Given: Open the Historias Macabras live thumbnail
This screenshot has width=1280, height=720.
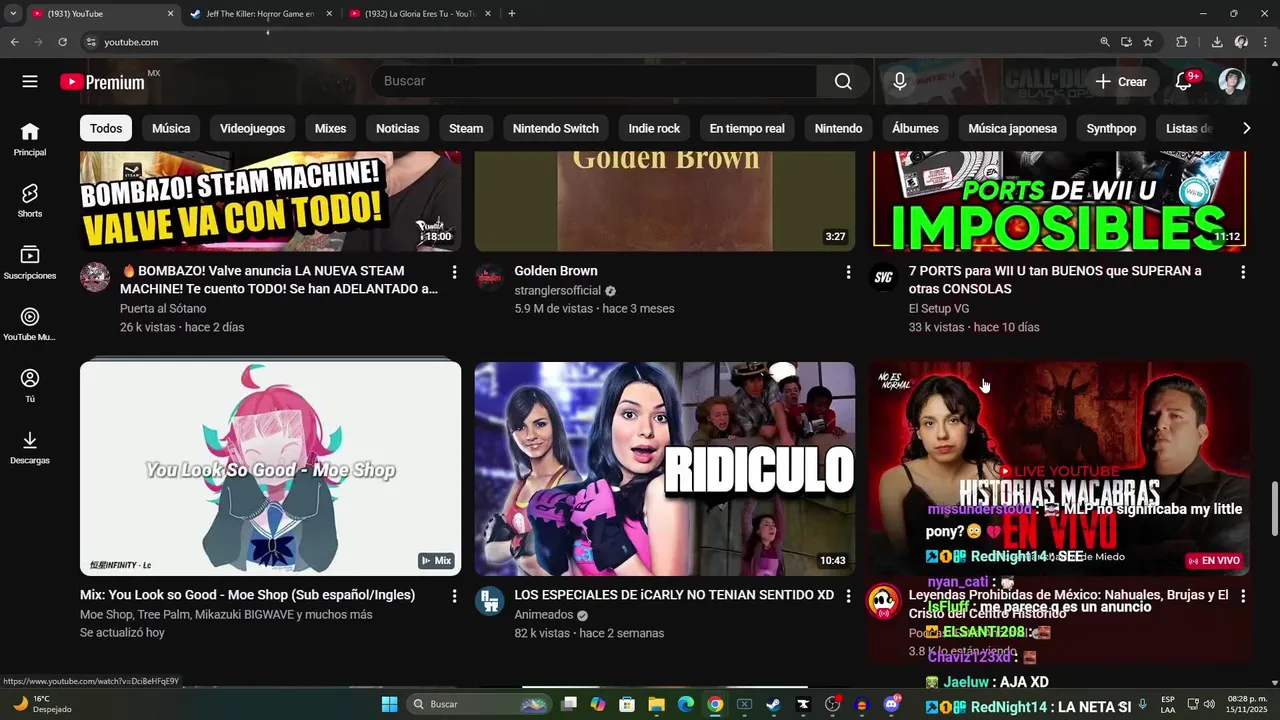Looking at the screenshot, I should tap(1059, 468).
